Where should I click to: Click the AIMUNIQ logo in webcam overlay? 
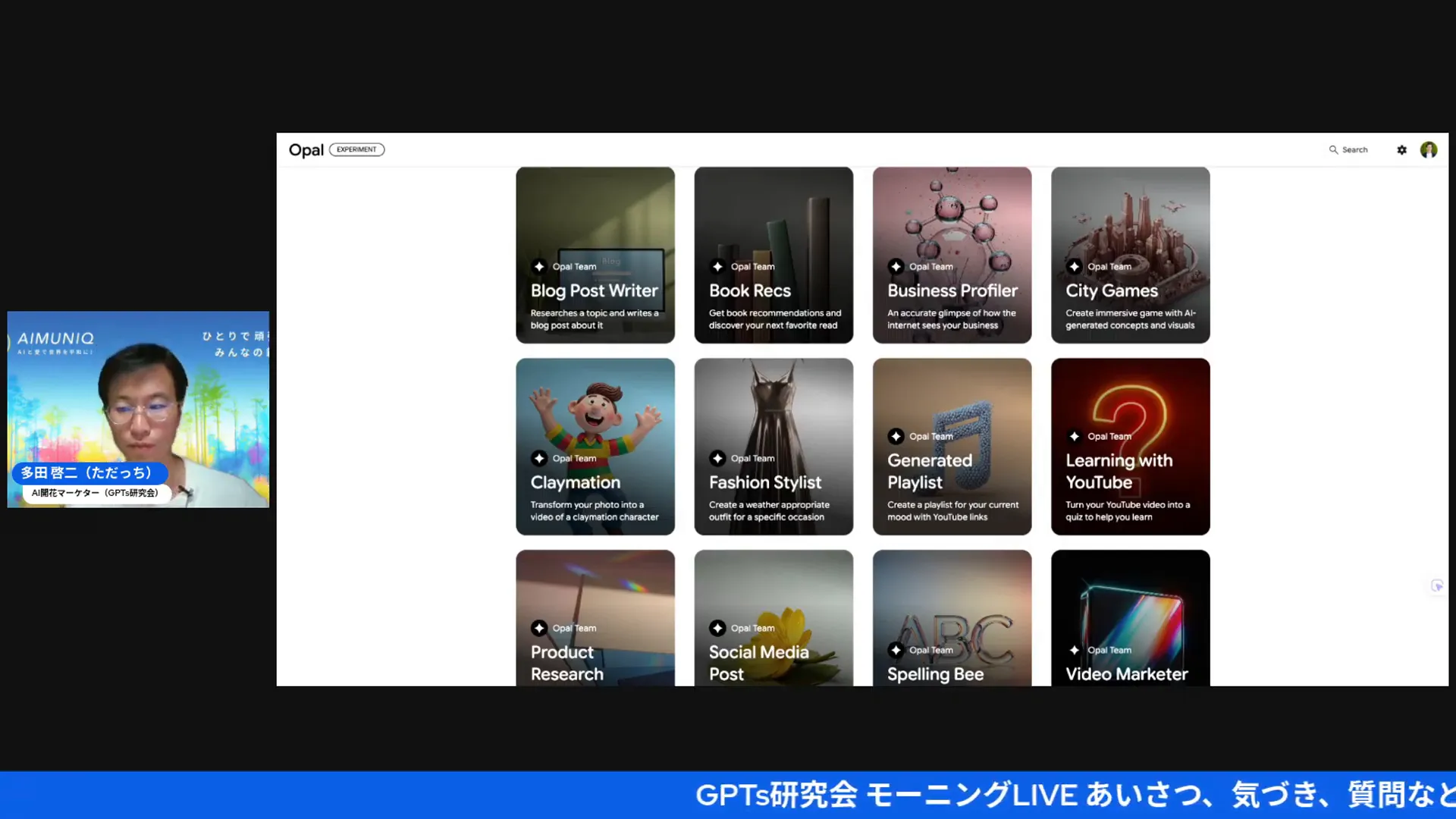[x=55, y=339]
